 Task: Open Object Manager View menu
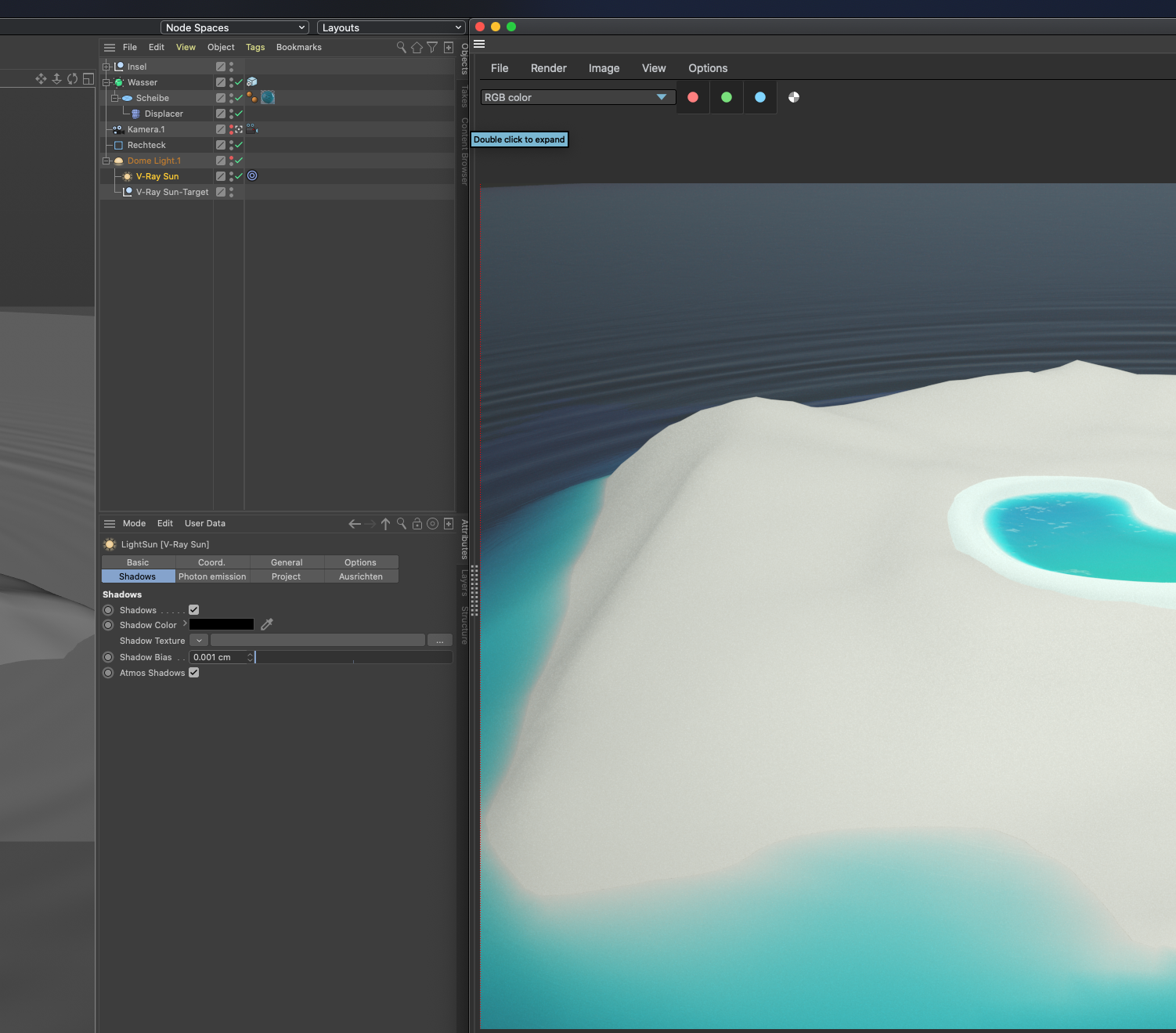[x=186, y=47]
